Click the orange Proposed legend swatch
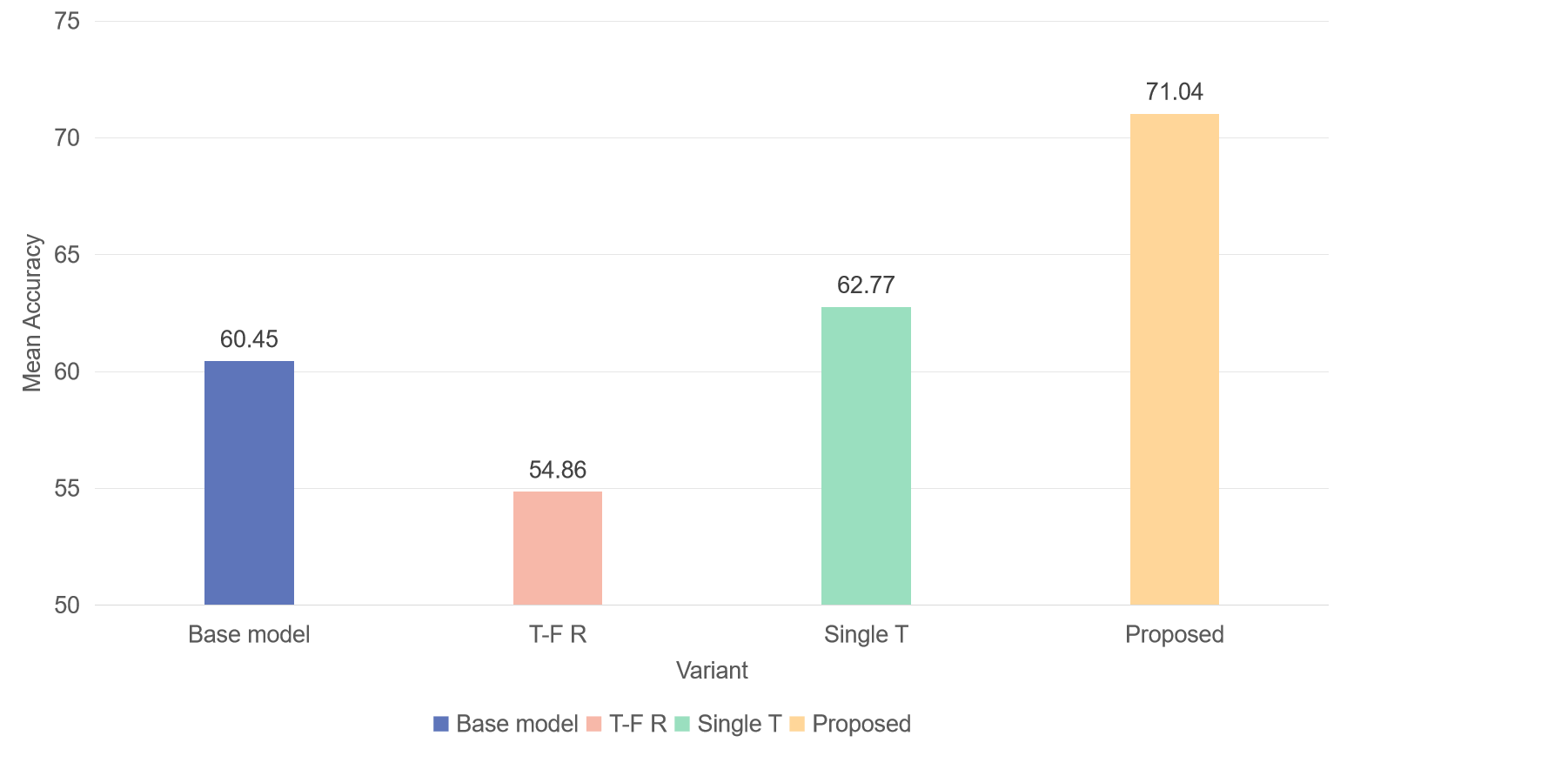Image resolution: width=1568 pixels, height=776 pixels. tap(797, 724)
